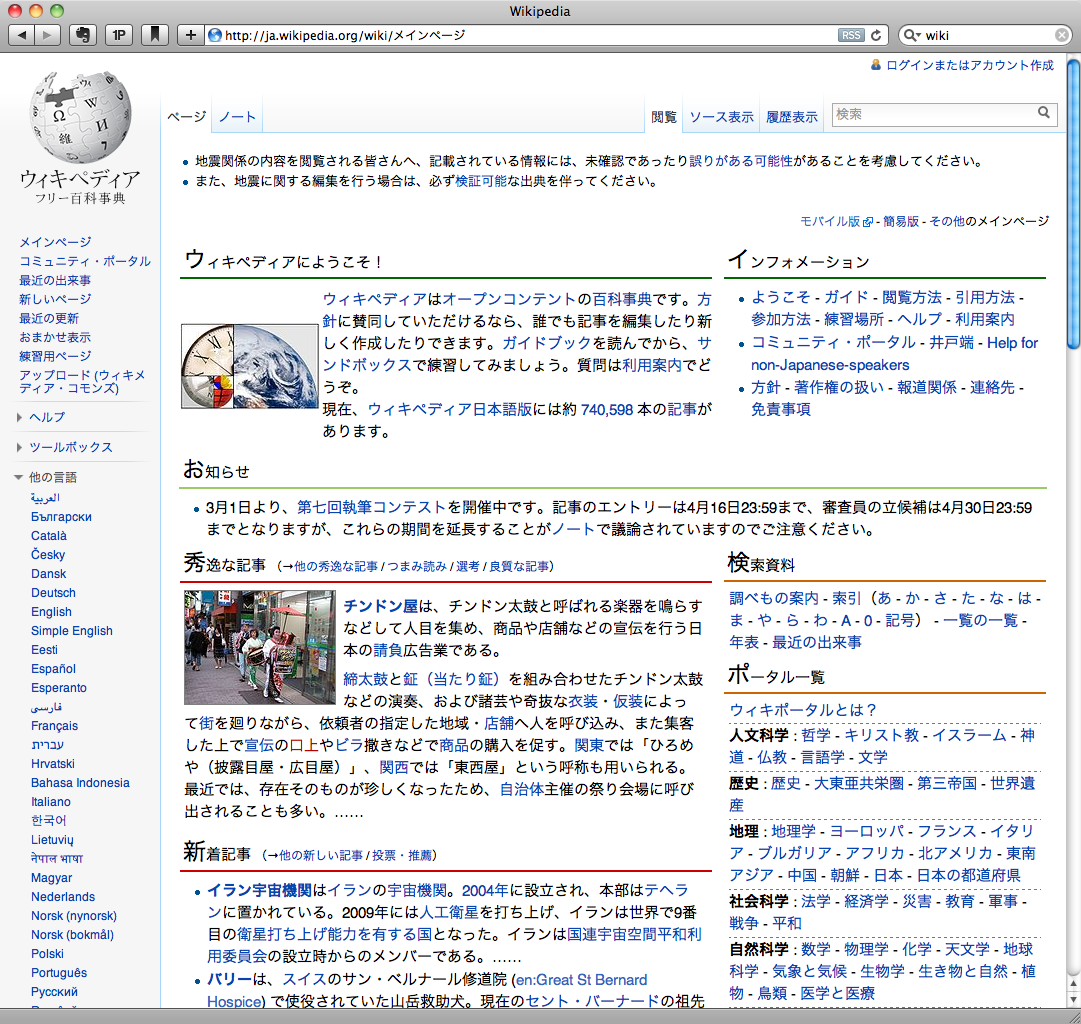The height and width of the screenshot is (1024, 1081).
Task: Open Help for non-Japanese-speakers link
Action: 895,354
